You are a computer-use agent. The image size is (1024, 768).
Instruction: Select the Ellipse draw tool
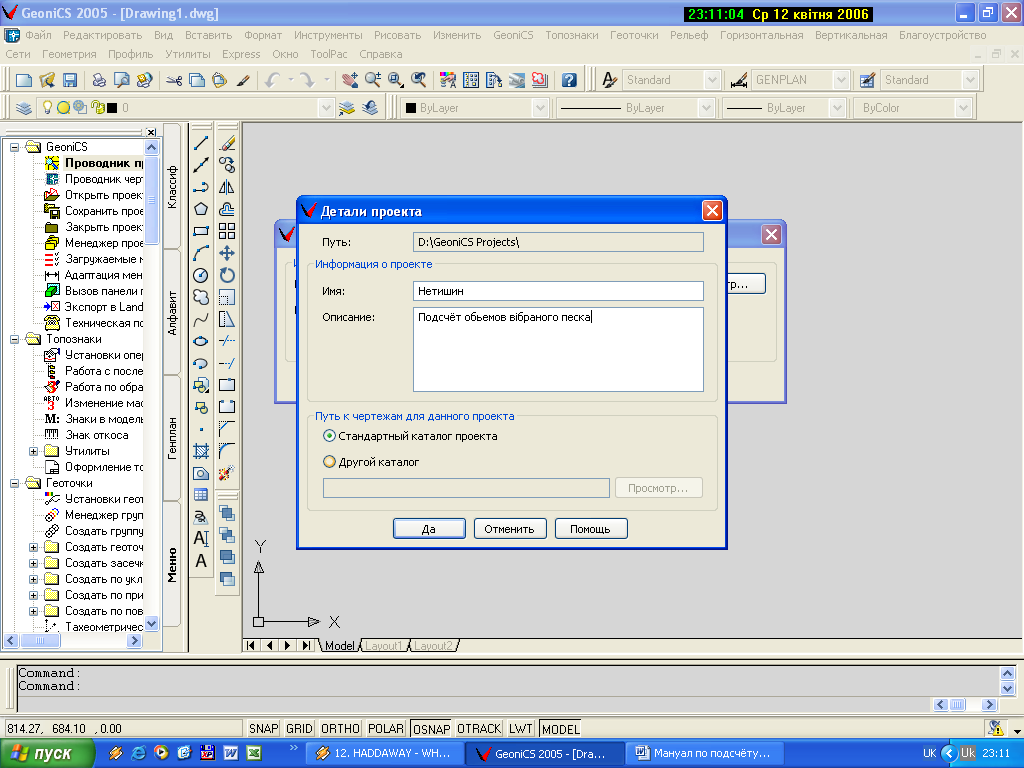201,341
